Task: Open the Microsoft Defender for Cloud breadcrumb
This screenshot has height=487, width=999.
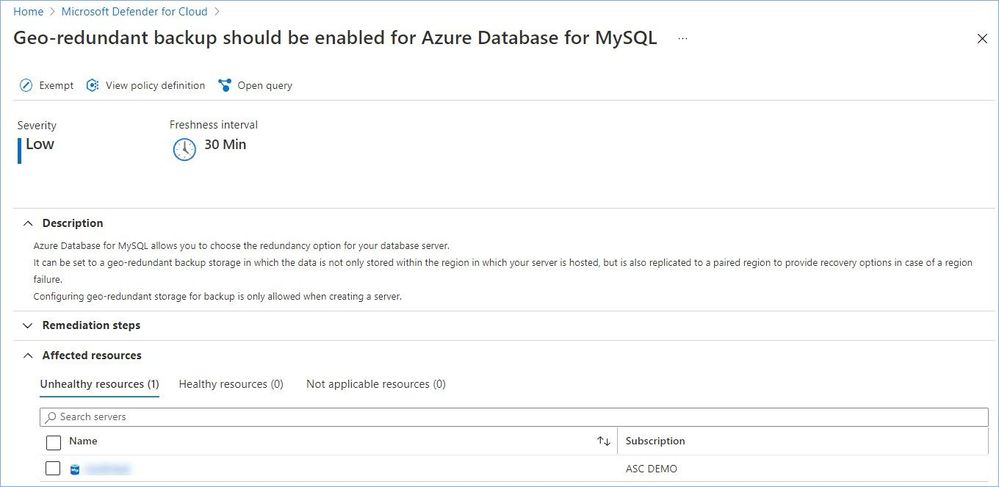Action: pyautogui.click(x=134, y=11)
